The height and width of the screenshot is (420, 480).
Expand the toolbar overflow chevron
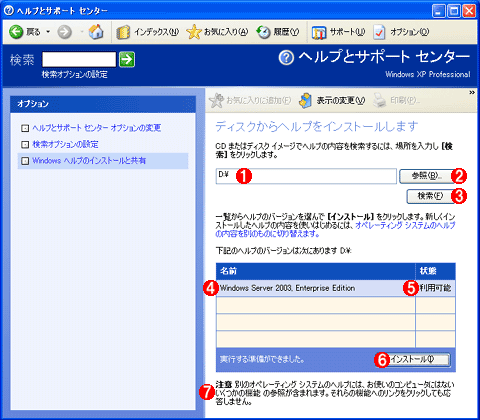(472, 93)
